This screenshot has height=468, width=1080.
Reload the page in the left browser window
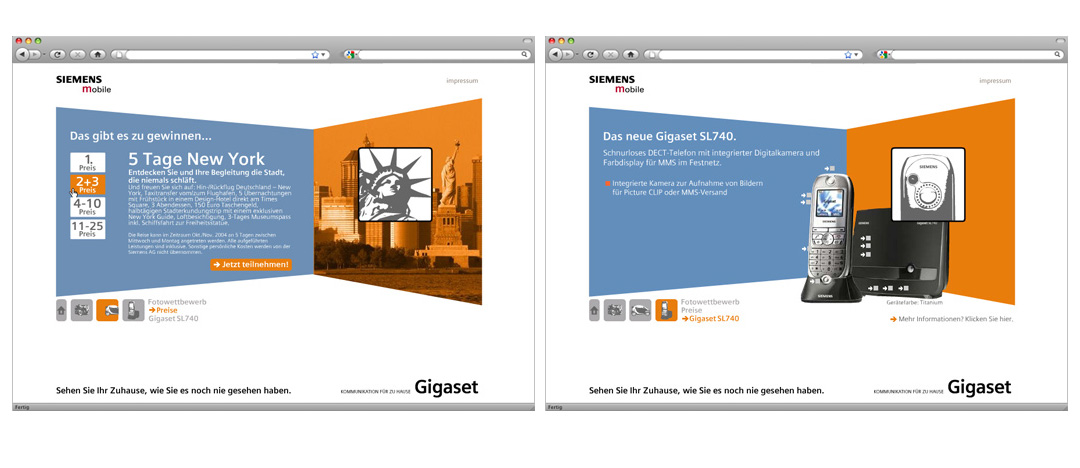pyautogui.click(x=58, y=54)
